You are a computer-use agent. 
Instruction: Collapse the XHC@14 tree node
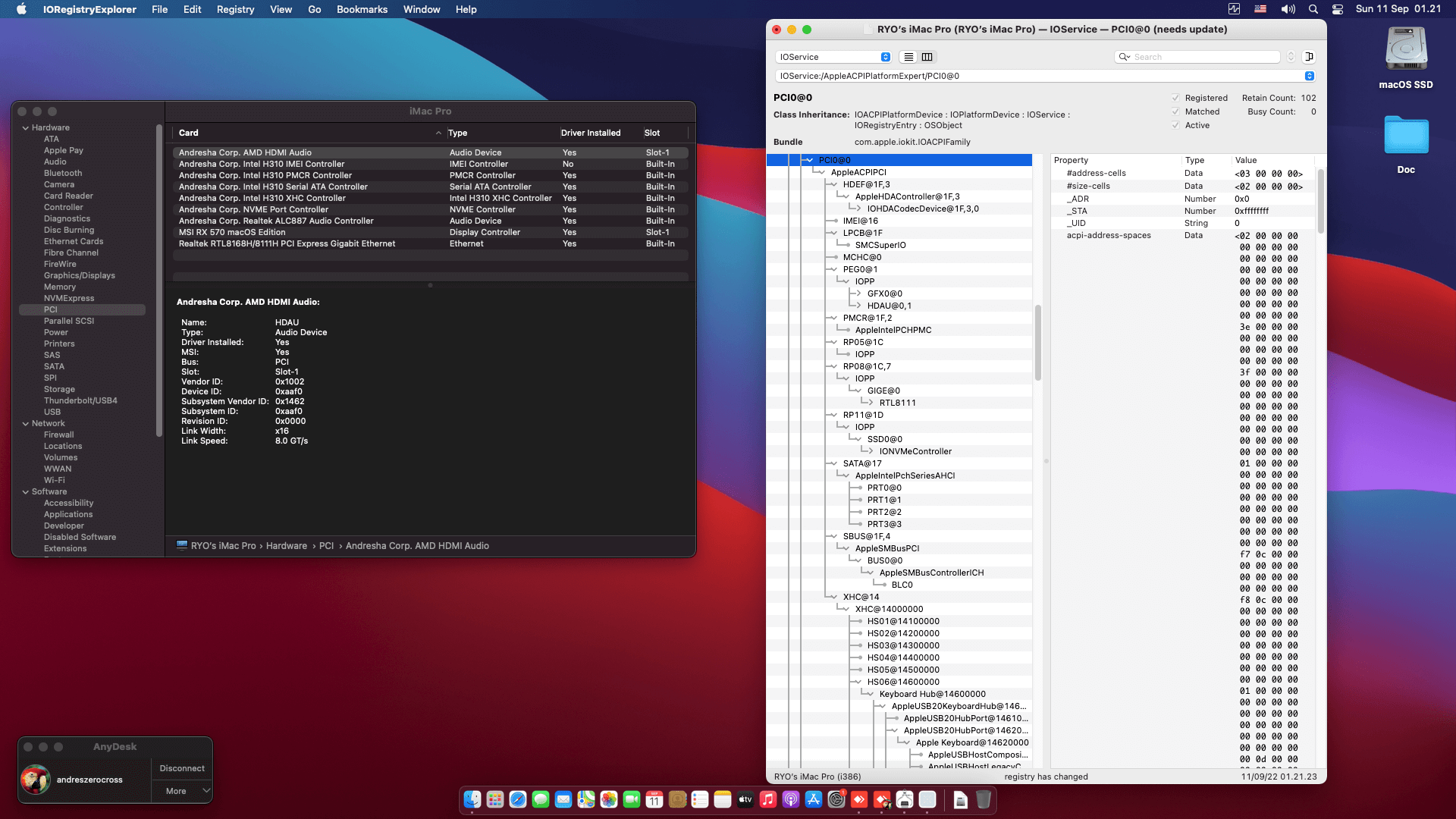coord(833,597)
